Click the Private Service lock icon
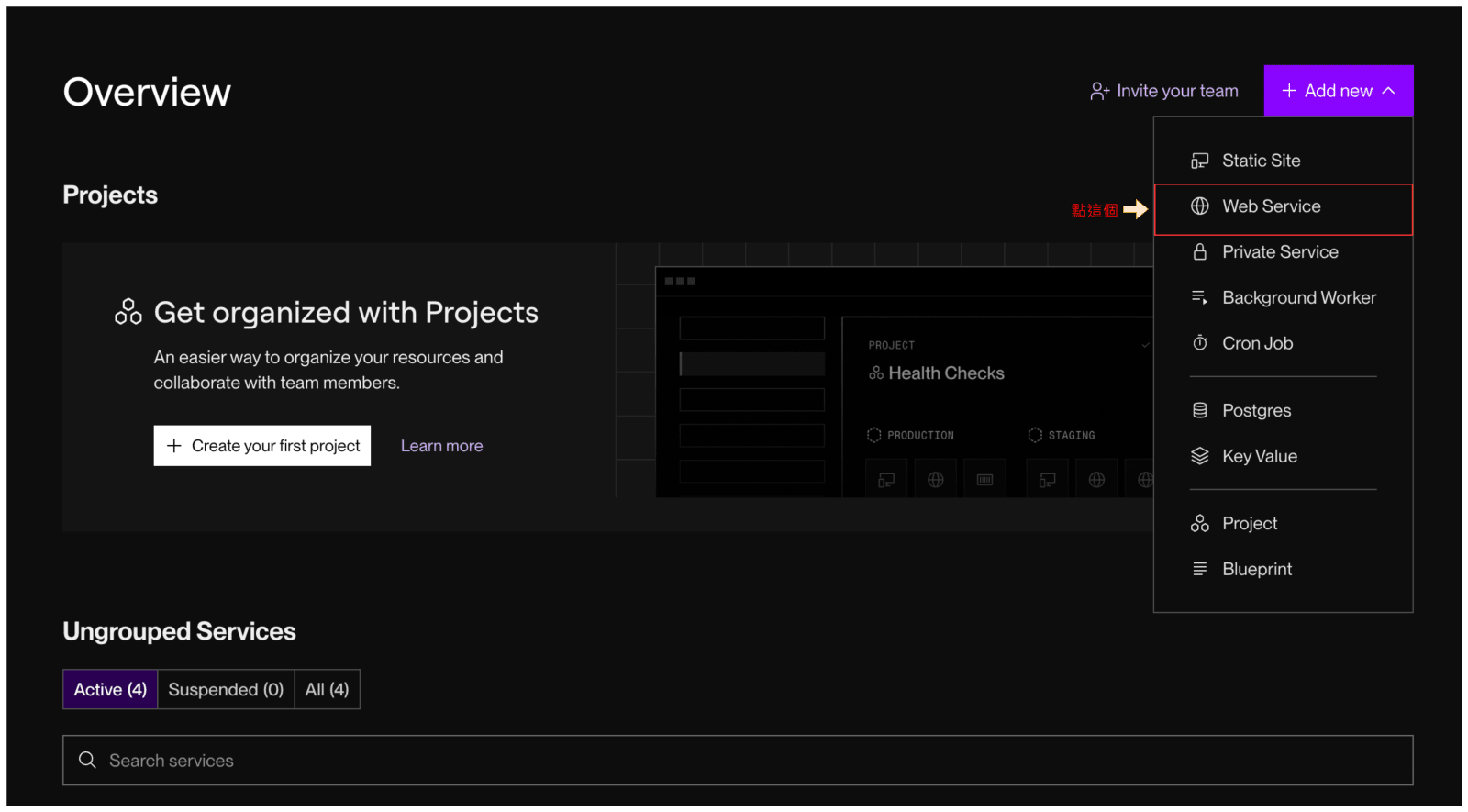The width and height of the screenshot is (1468, 812). pos(1199,251)
